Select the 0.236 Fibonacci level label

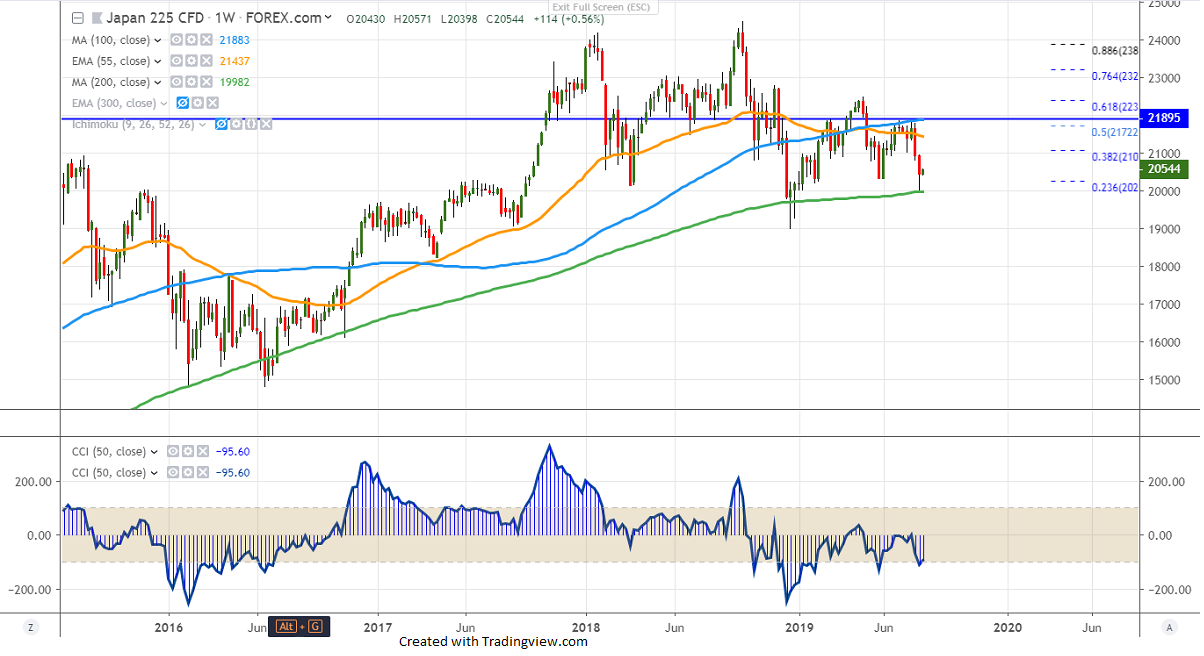[1116, 188]
